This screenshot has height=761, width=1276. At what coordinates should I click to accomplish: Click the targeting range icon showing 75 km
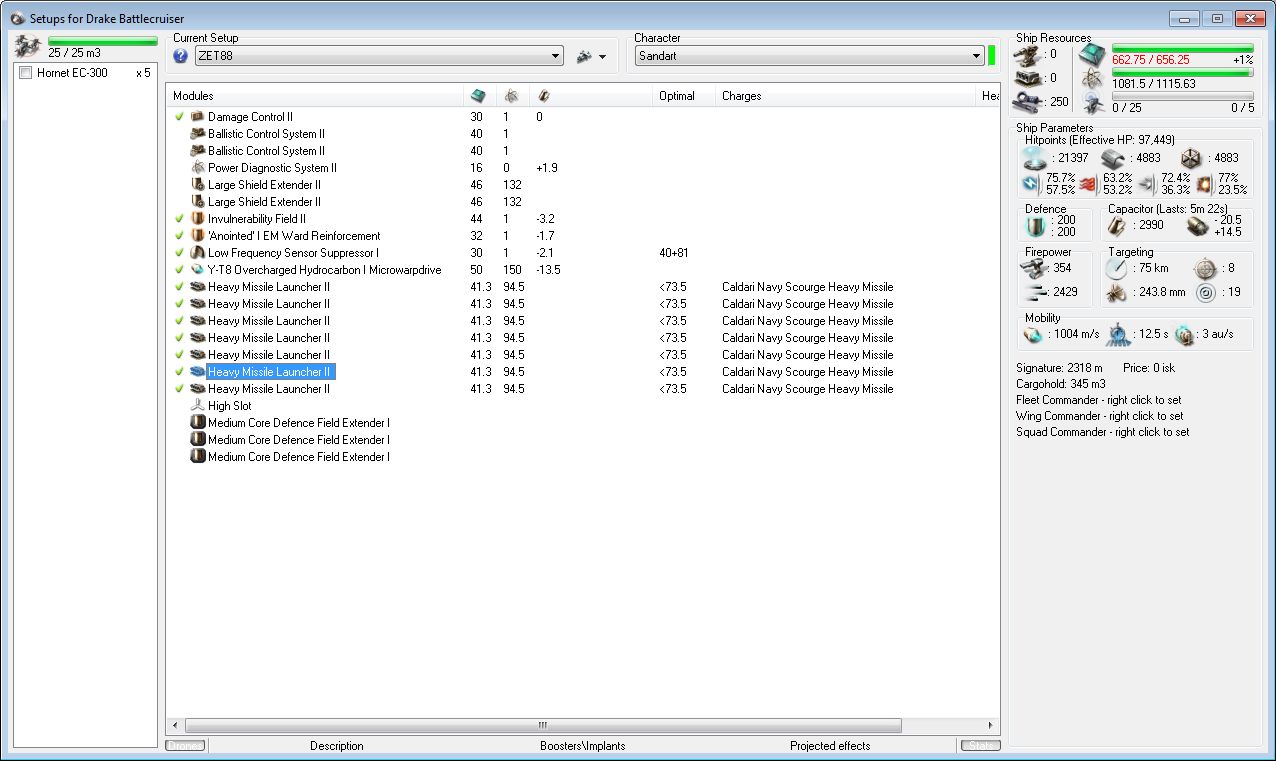pyautogui.click(x=1118, y=268)
